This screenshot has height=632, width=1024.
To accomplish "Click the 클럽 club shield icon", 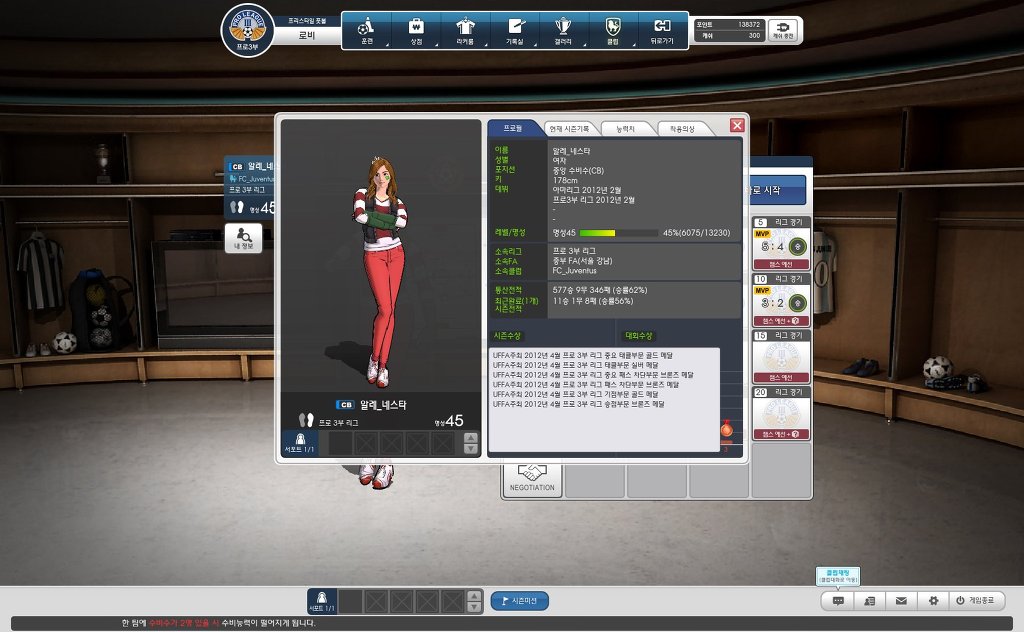I will point(613,30).
